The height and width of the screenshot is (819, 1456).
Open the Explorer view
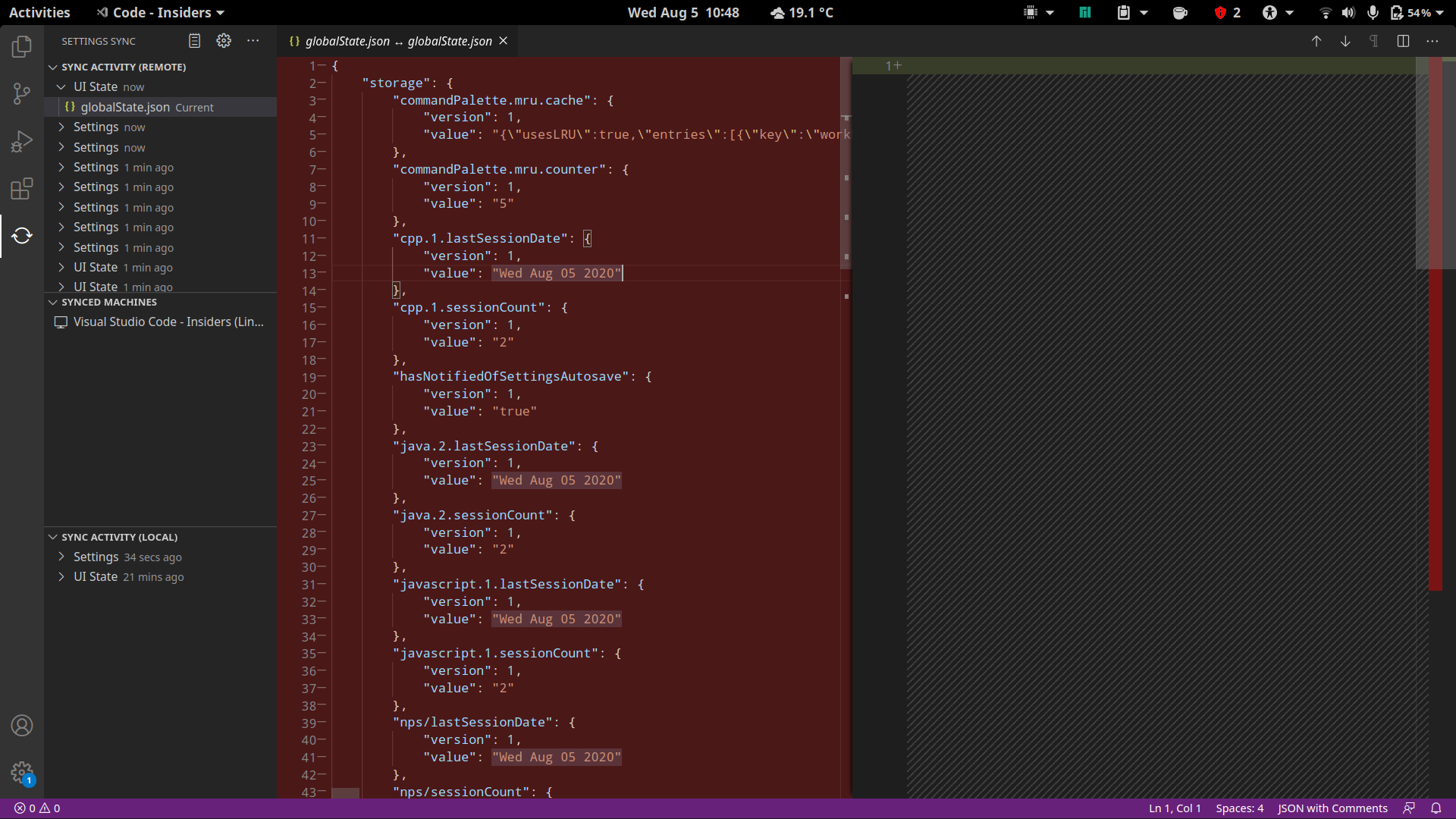tap(22, 46)
